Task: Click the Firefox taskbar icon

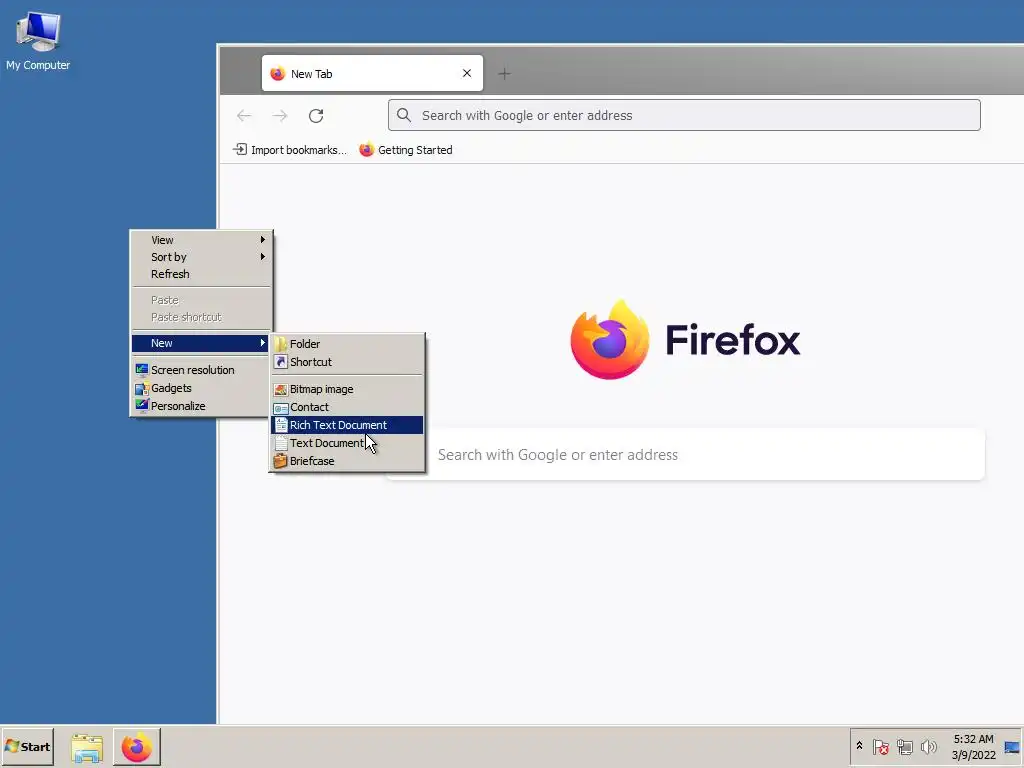Action: point(136,747)
